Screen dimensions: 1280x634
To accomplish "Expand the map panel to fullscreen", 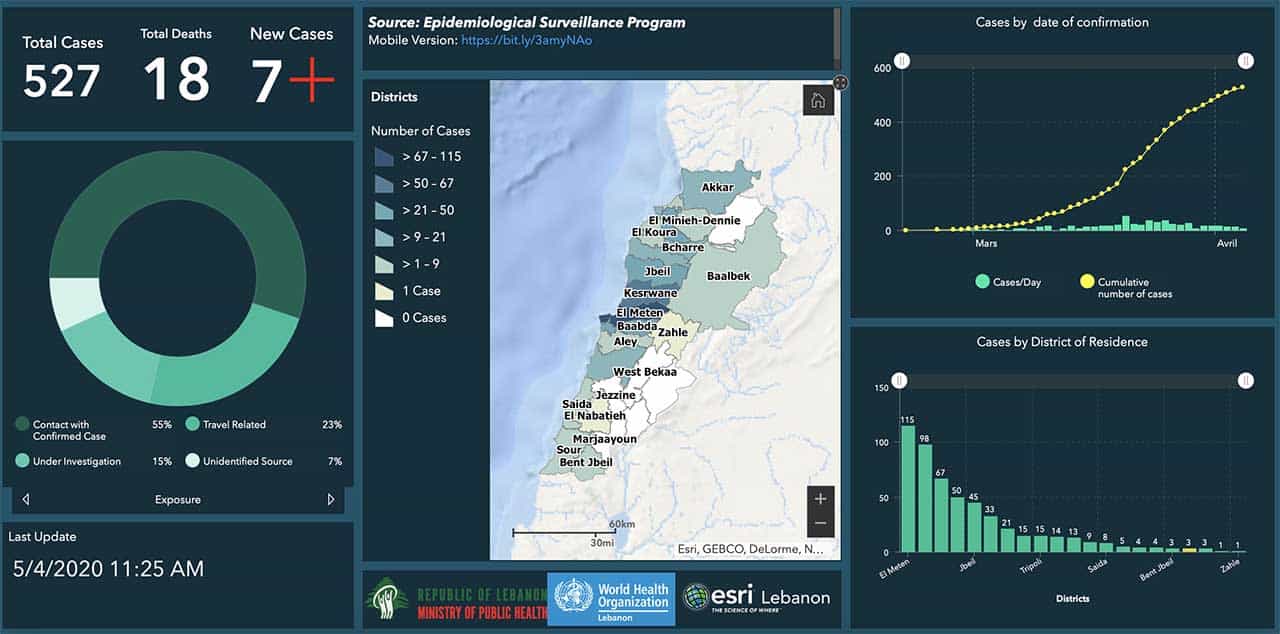I will (840, 83).
